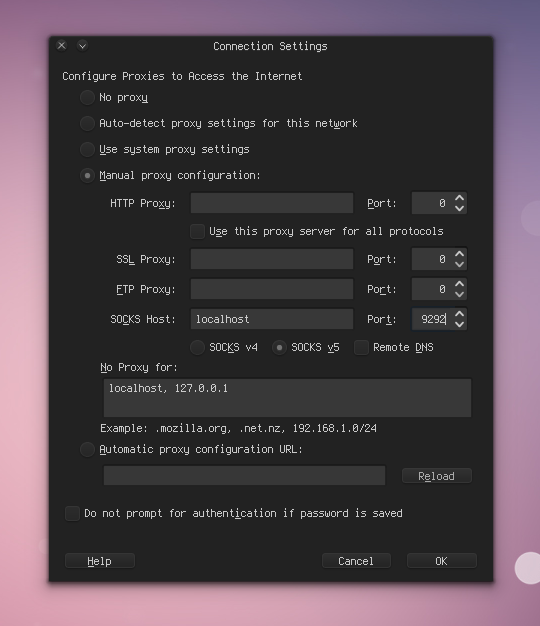
Task: Click the HTTP Proxy host field
Action: 272,203
